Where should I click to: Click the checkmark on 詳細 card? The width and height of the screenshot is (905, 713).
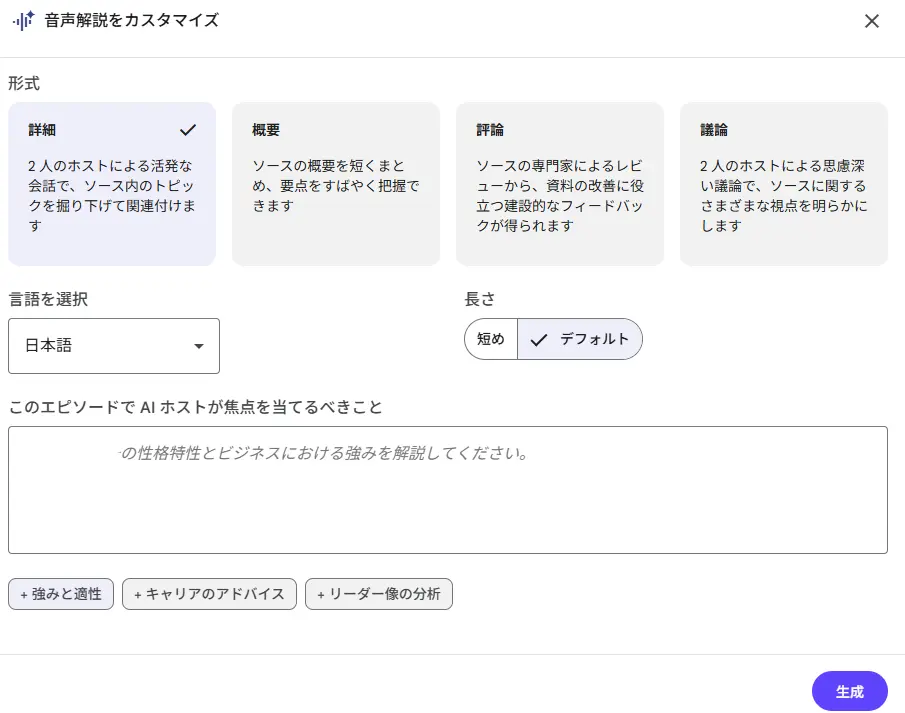[x=188, y=130]
